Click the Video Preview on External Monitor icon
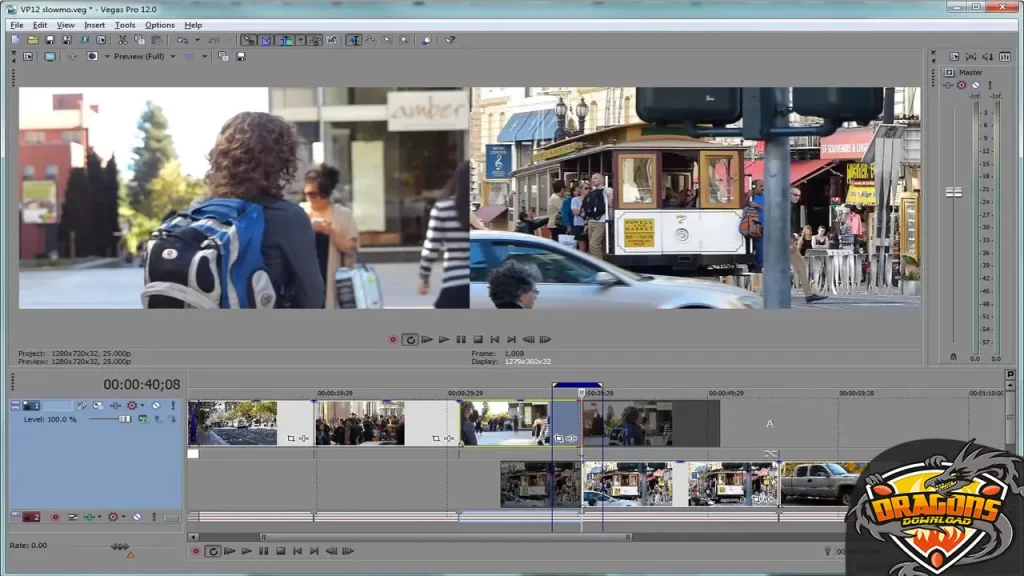Image resolution: width=1024 pixels, height=576 pixels. (49, 56)
